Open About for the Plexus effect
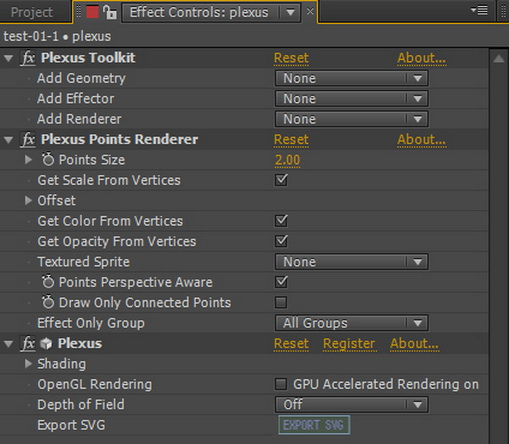Viewport: 509px width, 444px height. [x=414, y=344]
